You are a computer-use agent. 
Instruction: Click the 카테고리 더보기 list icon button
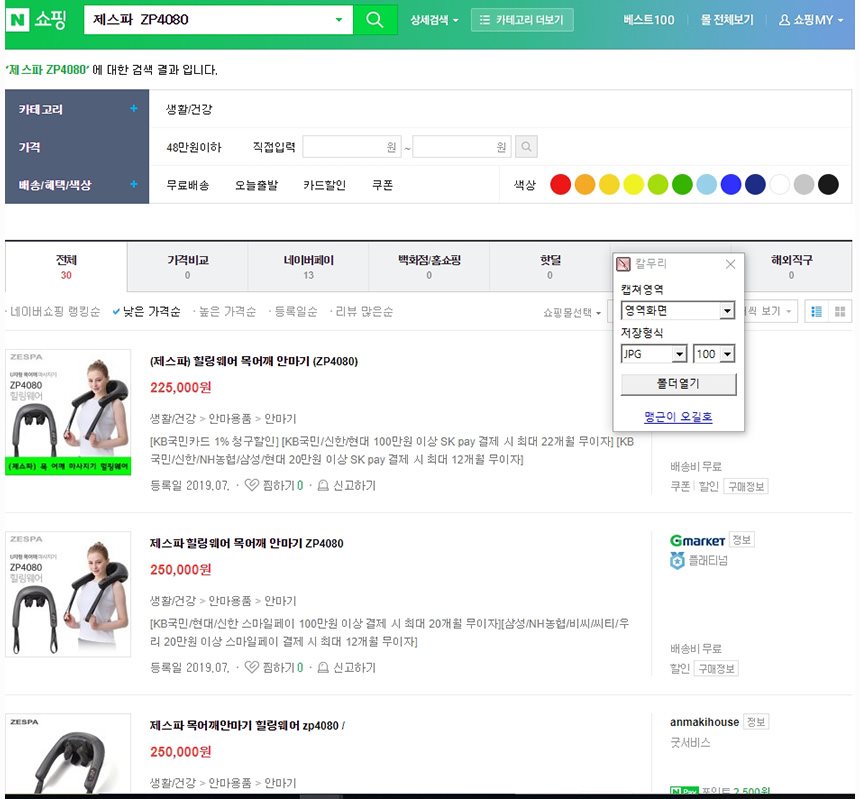522,20
